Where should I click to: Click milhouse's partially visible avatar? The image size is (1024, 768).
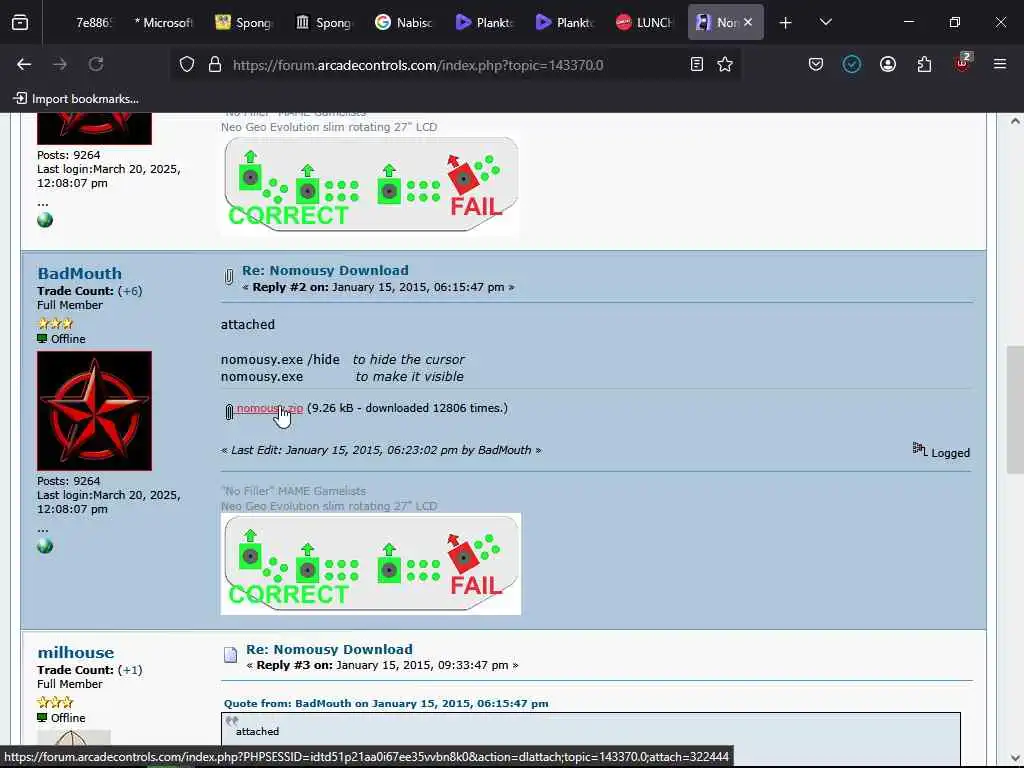tap(74, 738)
